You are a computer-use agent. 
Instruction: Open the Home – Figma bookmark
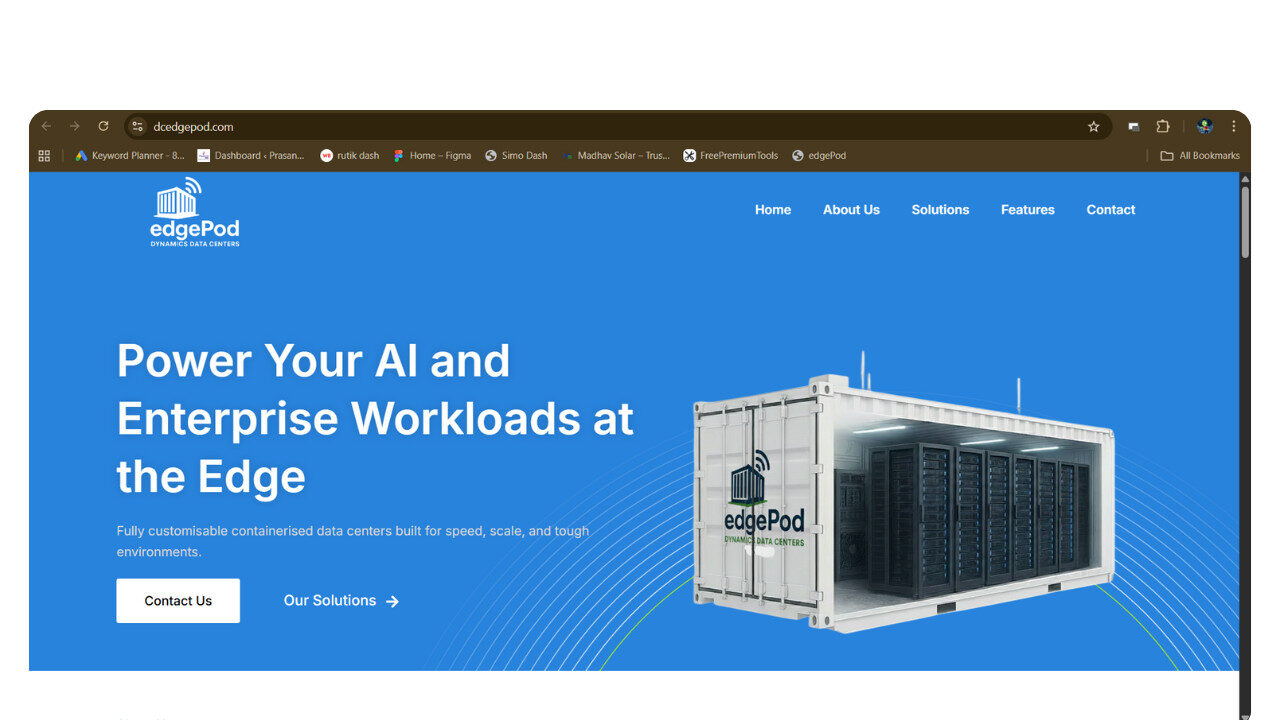(432, 156)
